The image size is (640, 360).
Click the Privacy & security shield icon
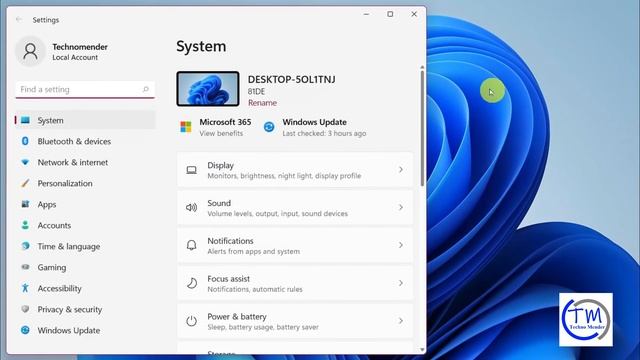[x=25, y=309]
